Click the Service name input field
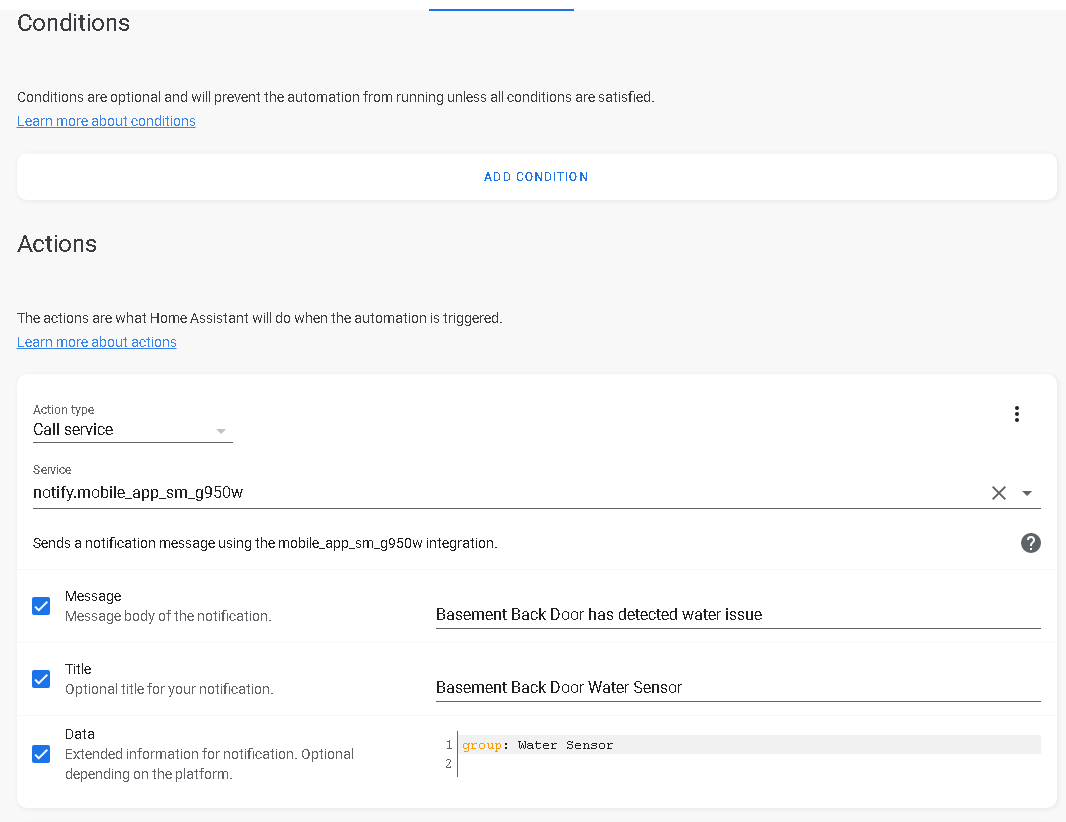Viewport: 1066px width, 822px height. [500, 492]
